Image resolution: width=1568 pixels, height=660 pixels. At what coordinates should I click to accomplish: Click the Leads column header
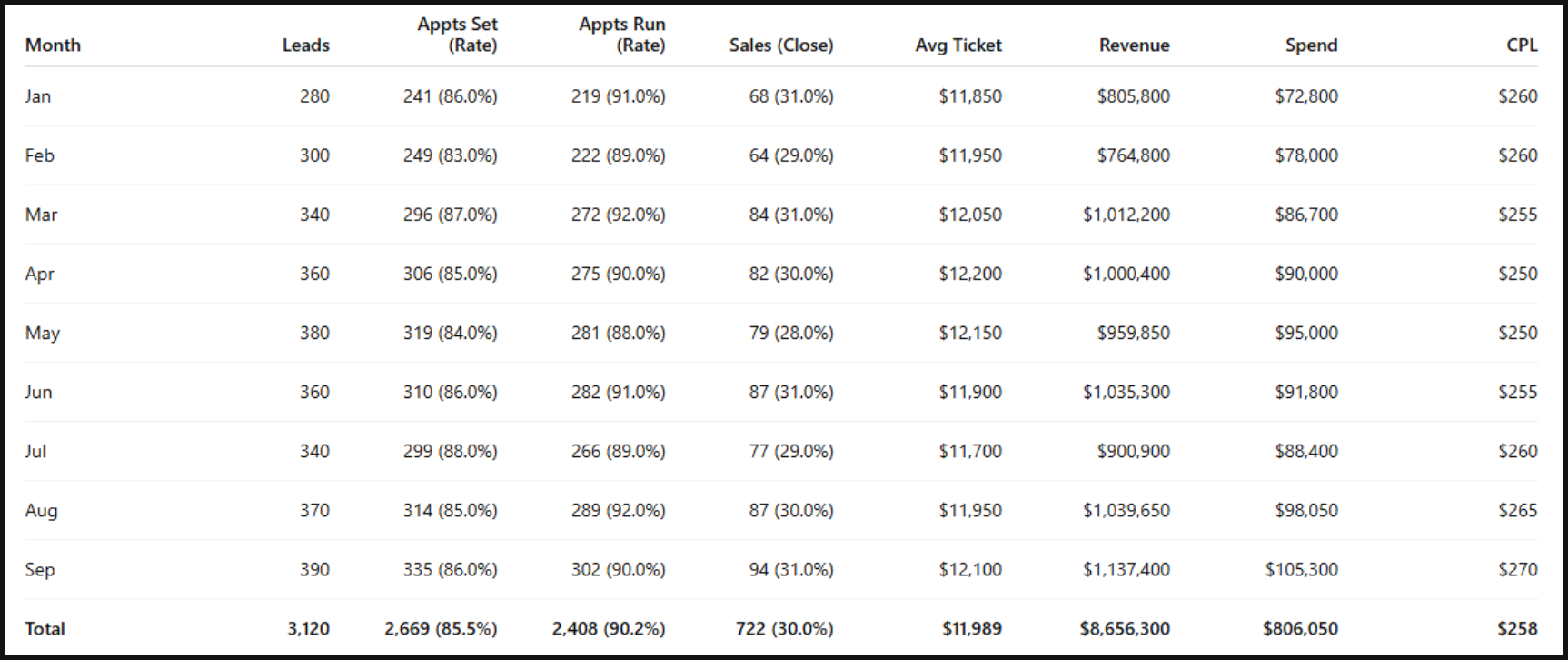(x=305, y=45)
